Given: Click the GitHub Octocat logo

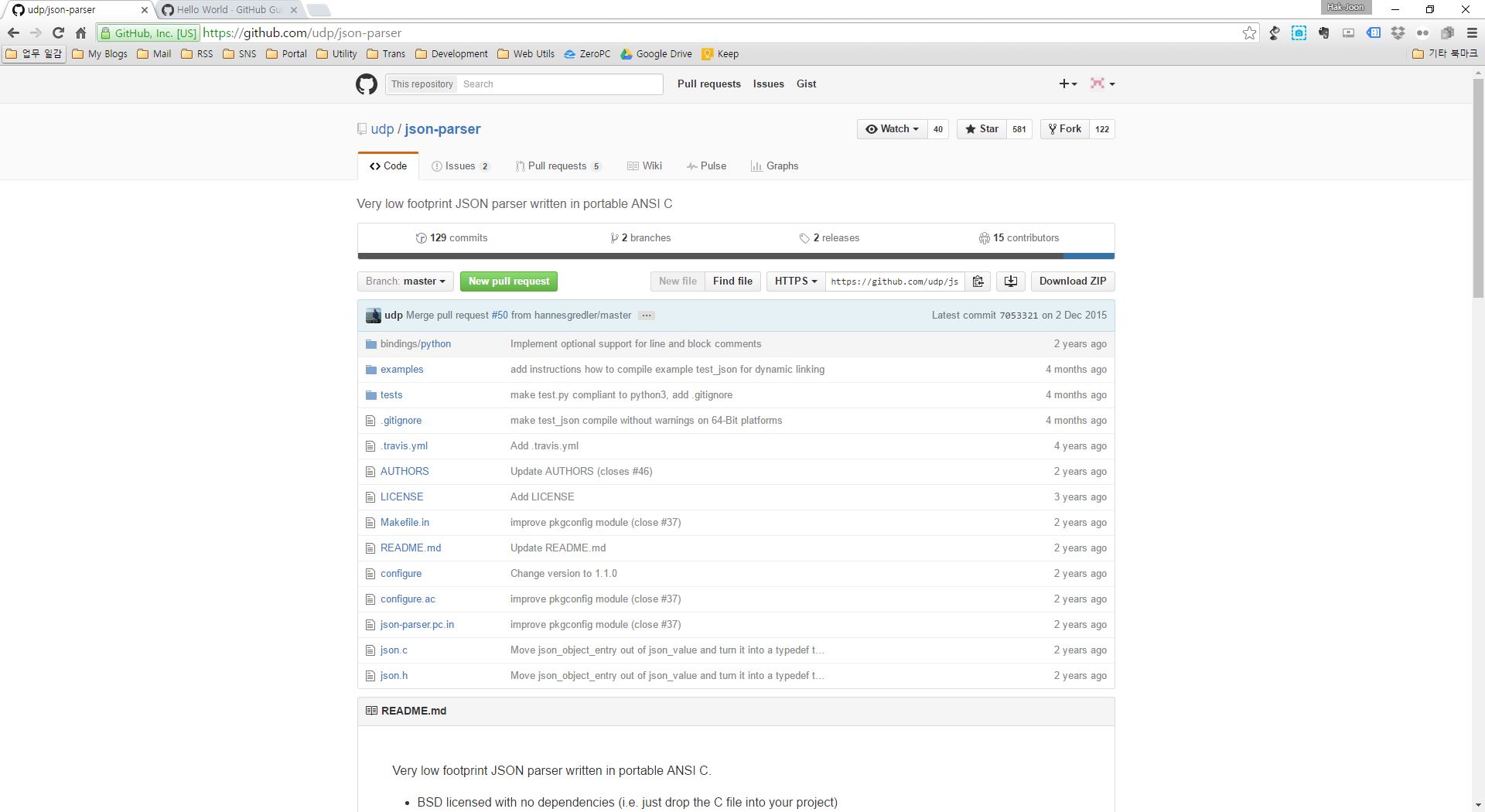Looking at the screenshot, I should tap(367, 84).
